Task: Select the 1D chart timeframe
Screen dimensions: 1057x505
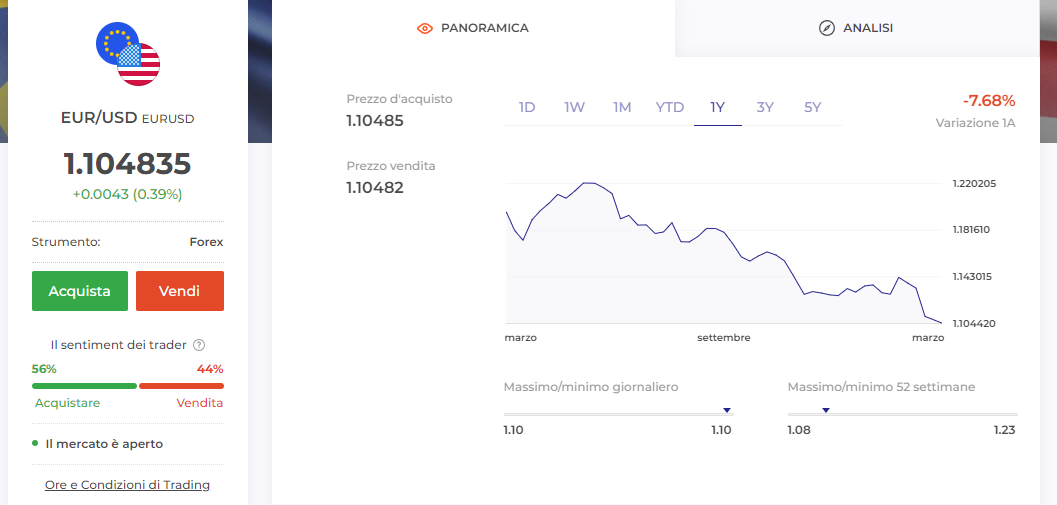Action: coord(527,107)
